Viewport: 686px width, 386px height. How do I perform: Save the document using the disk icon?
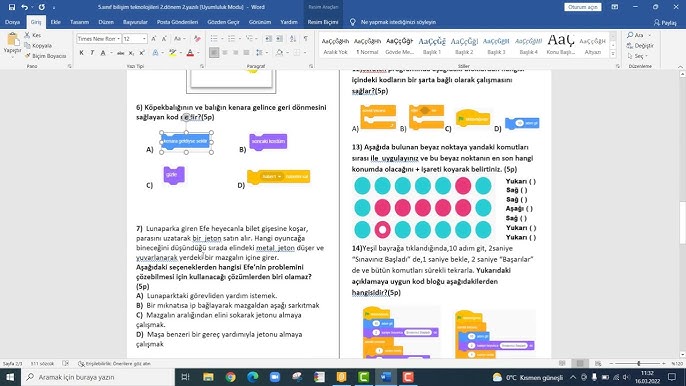12,7
